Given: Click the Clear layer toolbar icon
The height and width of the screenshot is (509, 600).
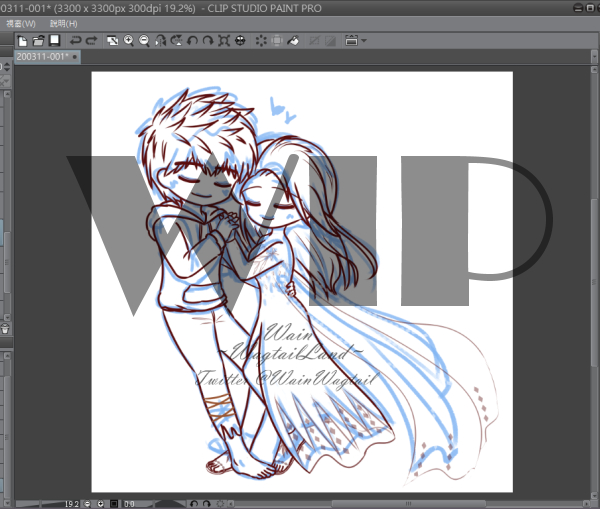Looking at the screenshot, I should [112, 41].
